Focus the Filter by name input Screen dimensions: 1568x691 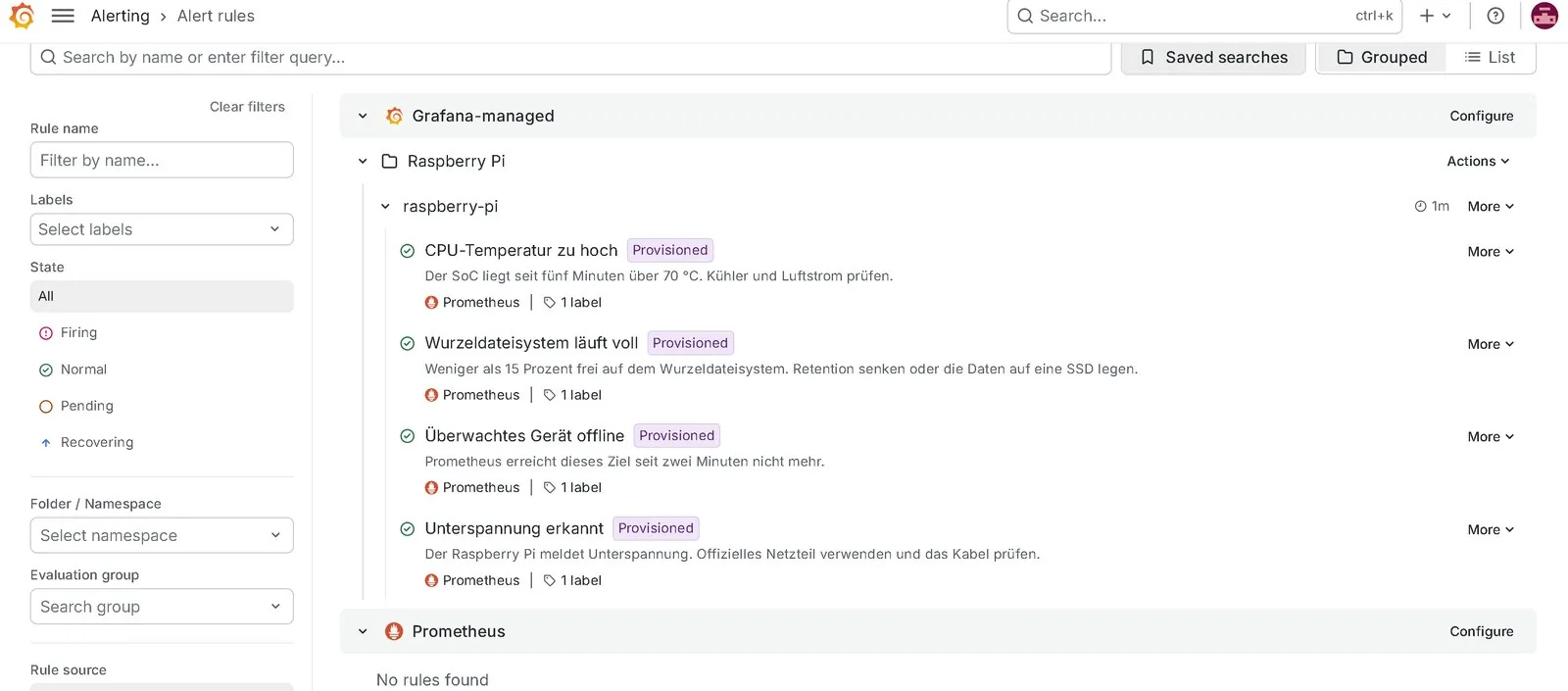[162, 160]
